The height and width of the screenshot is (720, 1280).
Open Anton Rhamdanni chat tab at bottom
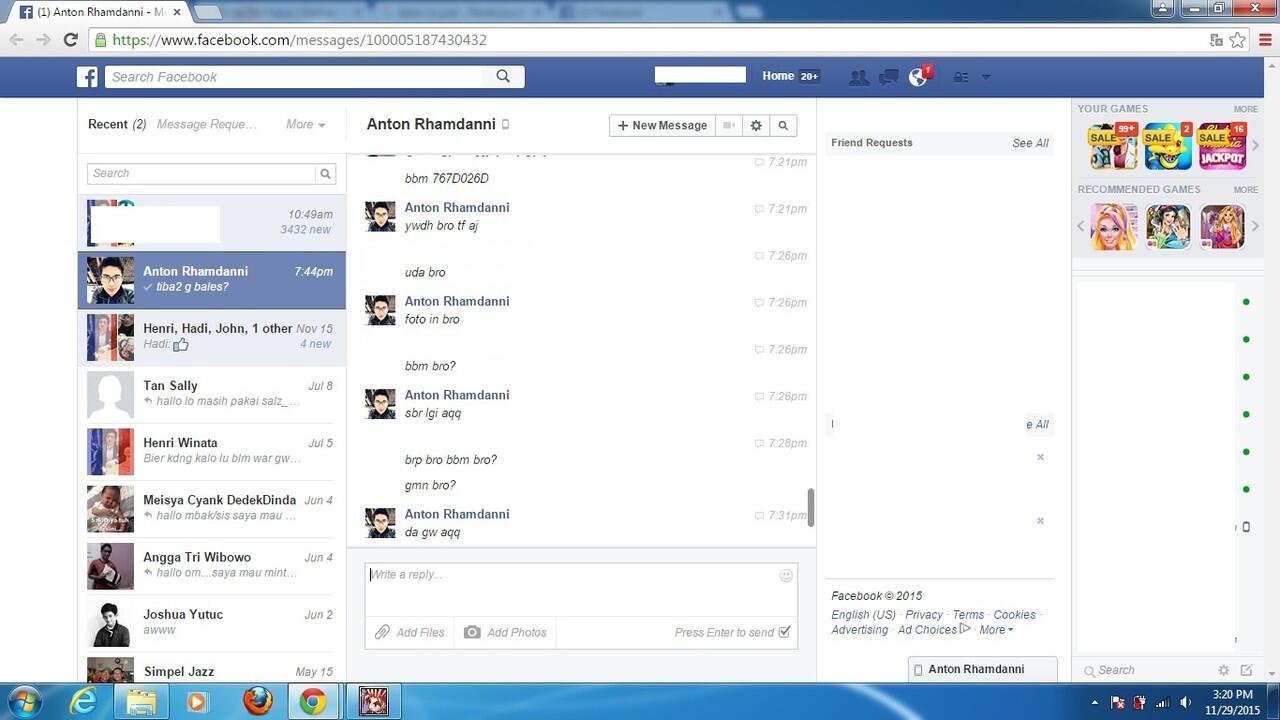click(x=982, y=669)
